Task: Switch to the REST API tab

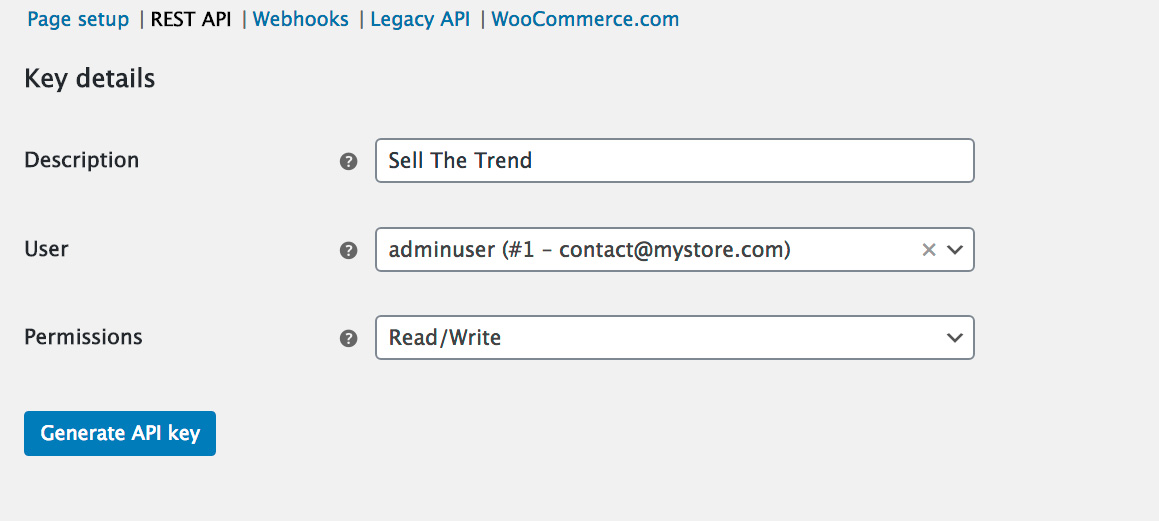Action: [191, 19]
